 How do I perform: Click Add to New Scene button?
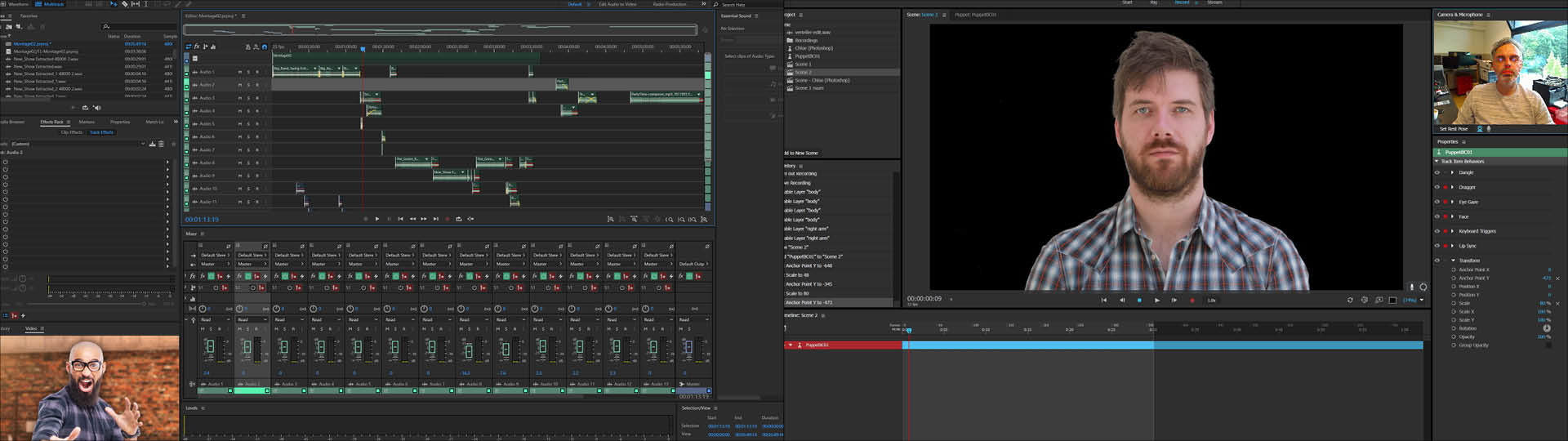(x=801, y=153)
